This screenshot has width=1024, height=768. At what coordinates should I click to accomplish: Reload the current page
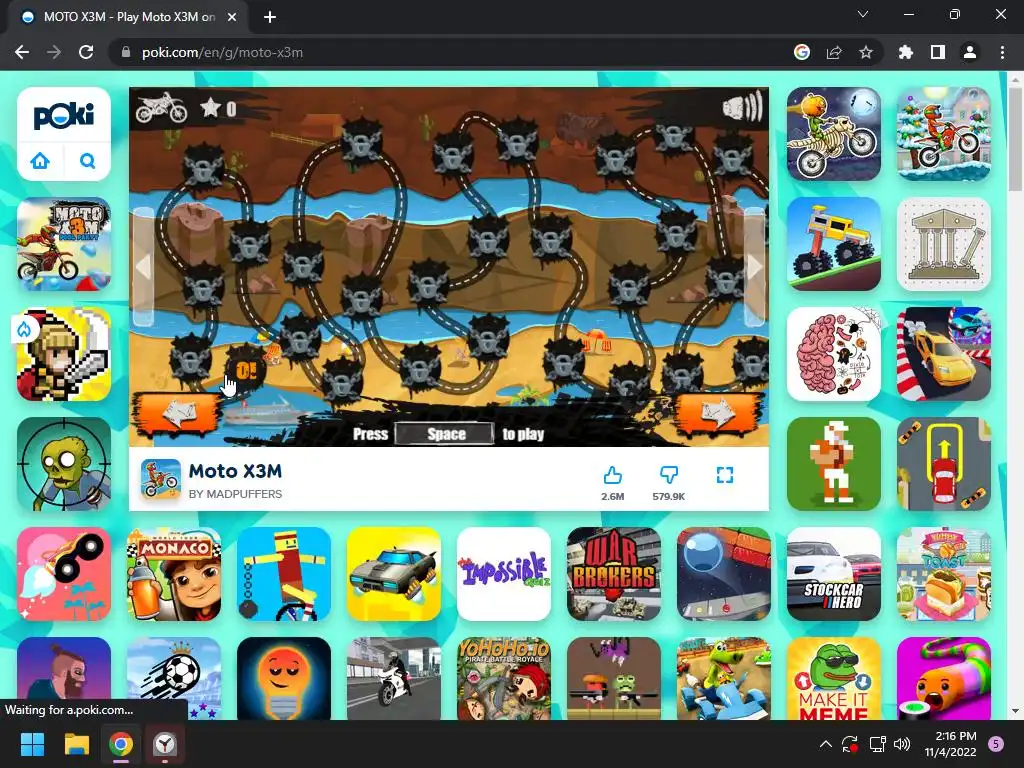click(x=86, y=52)
